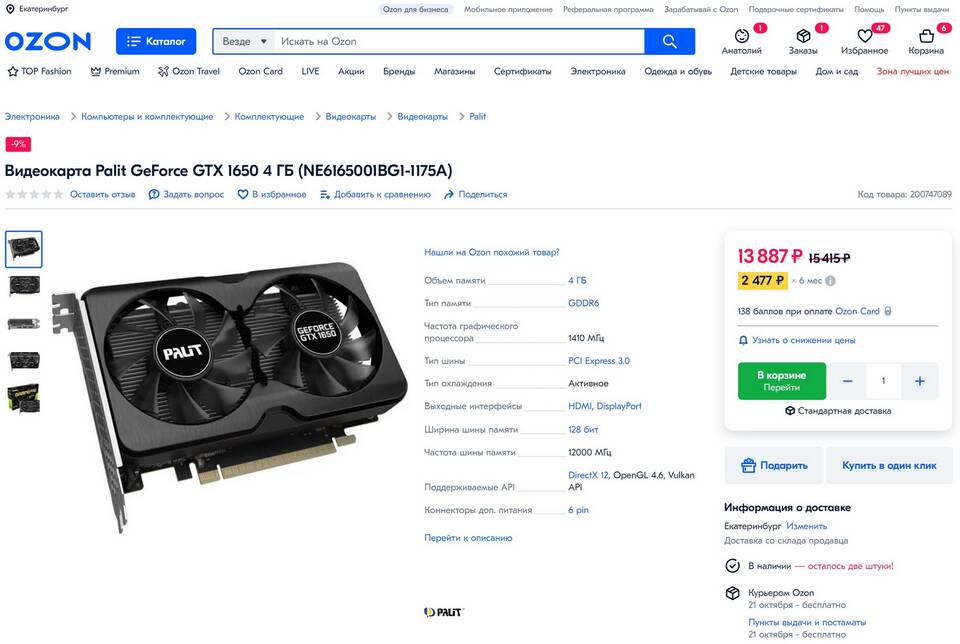
Task: Open Анатолий profile icon
Action: (x=741, y=36)
